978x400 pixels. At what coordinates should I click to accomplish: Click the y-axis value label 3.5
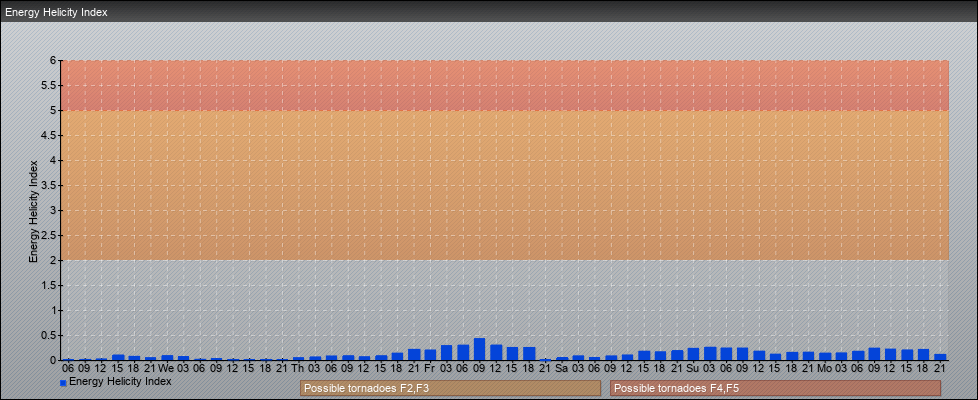[x=49, y=185]
